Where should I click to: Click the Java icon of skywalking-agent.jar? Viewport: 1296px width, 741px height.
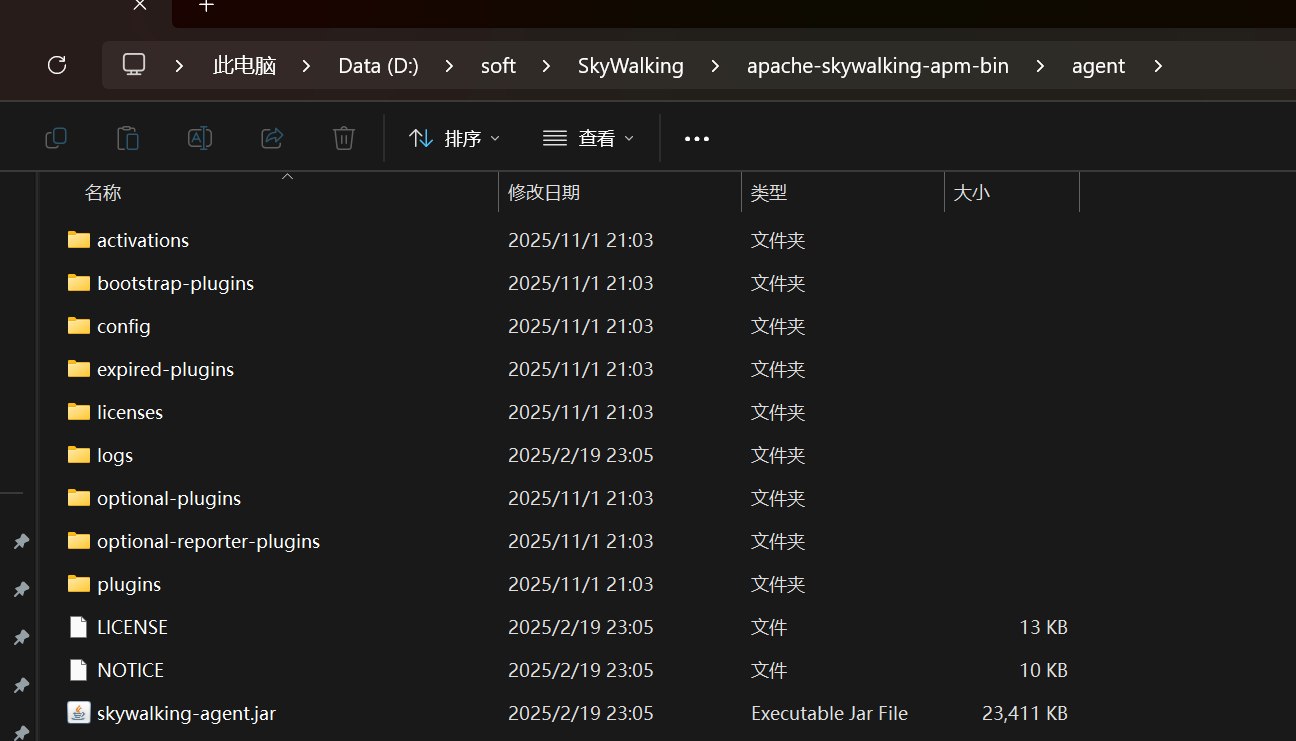tap(78, 712)
